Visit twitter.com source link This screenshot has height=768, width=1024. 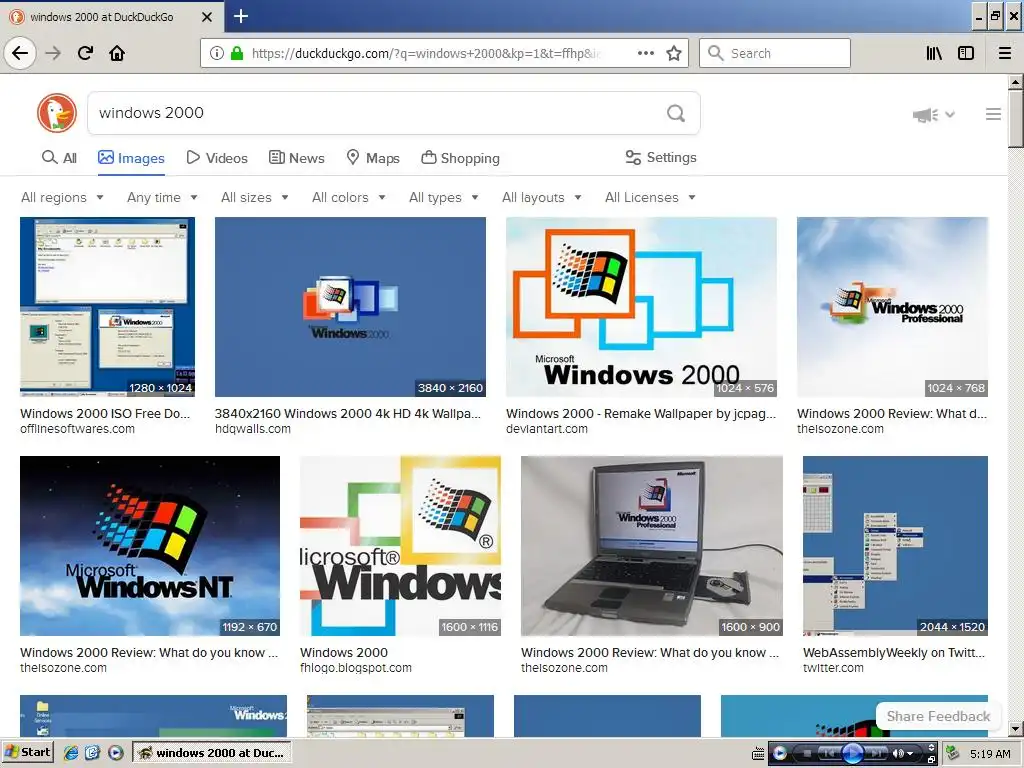(833, 668)
